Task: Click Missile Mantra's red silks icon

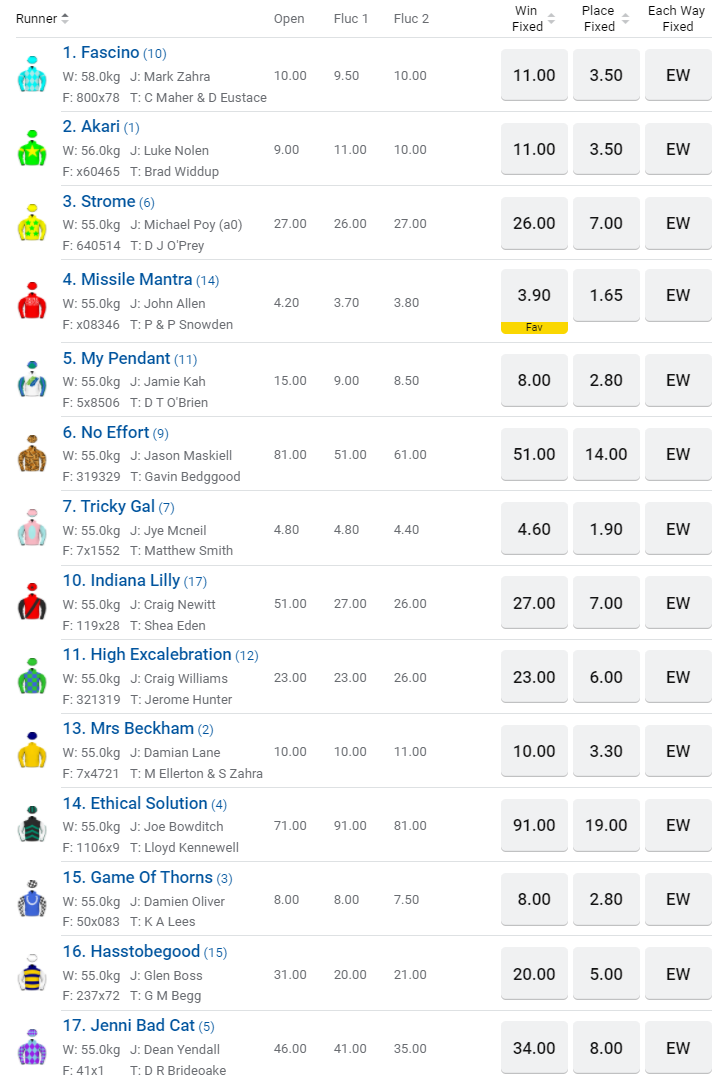Action: click(32, 301)
